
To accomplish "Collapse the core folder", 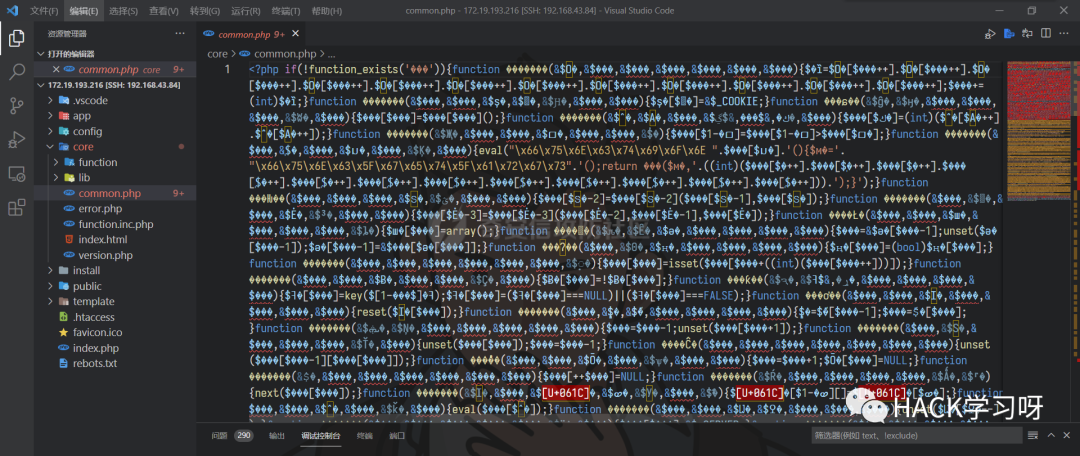I will [x=82, y=146].
